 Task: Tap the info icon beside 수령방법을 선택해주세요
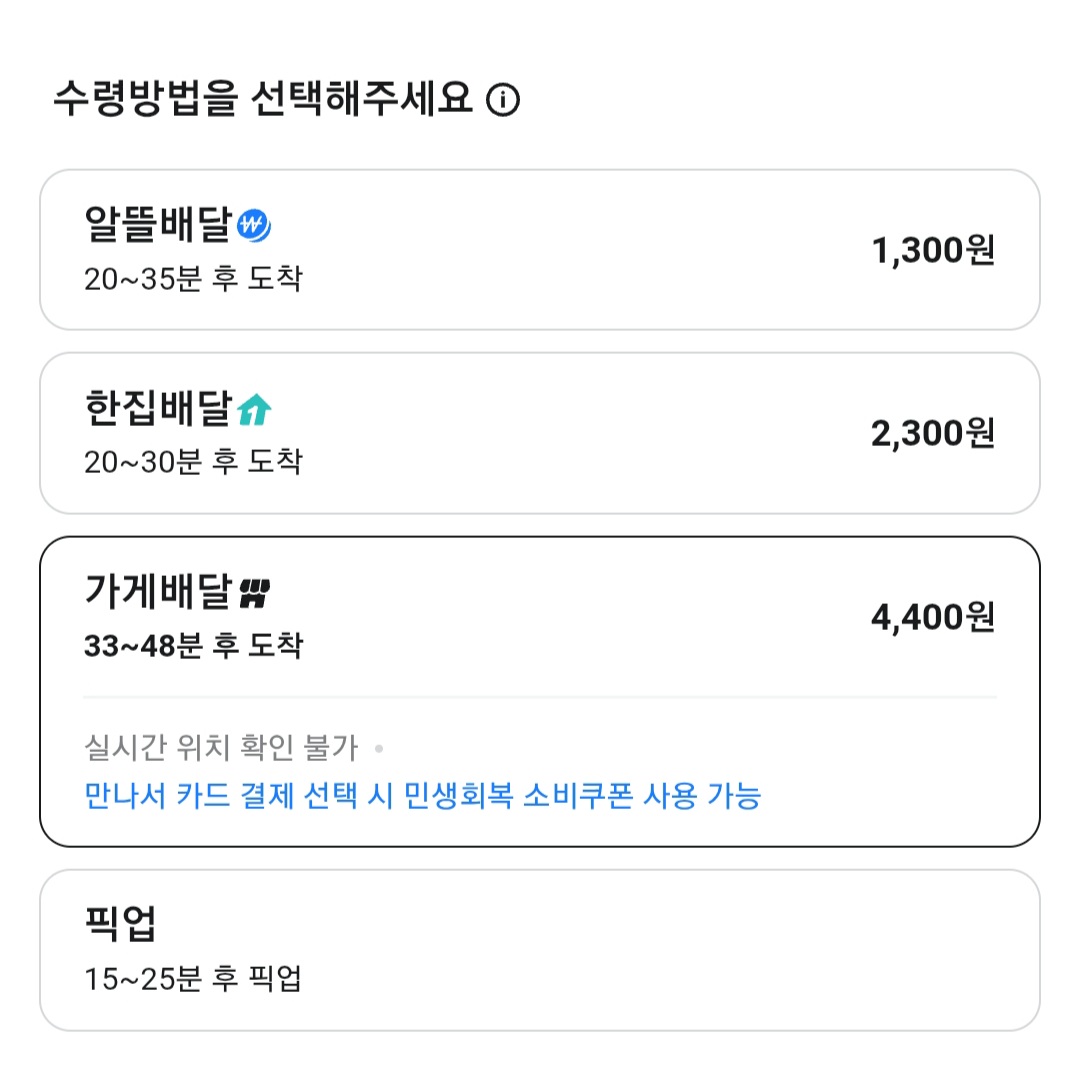[x=503, y=101]
